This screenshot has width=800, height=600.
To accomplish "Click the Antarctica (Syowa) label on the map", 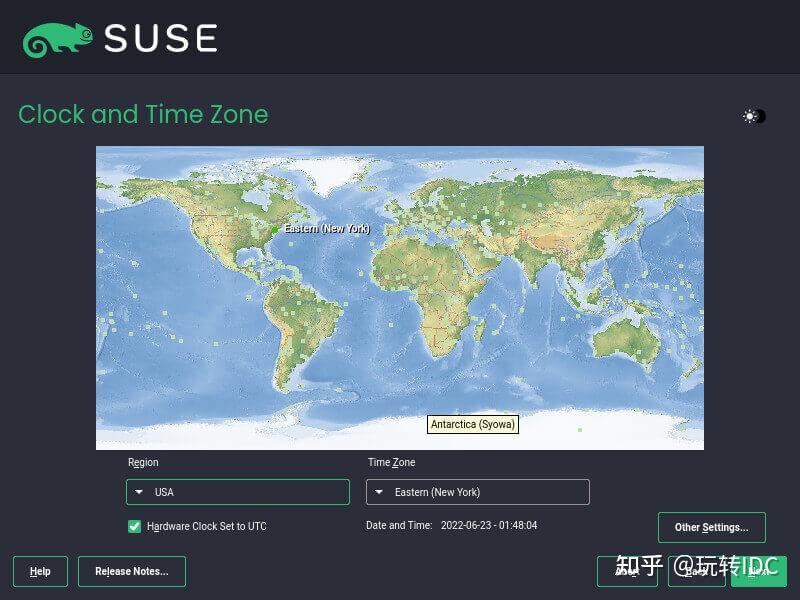I will [x=472, y=424].
